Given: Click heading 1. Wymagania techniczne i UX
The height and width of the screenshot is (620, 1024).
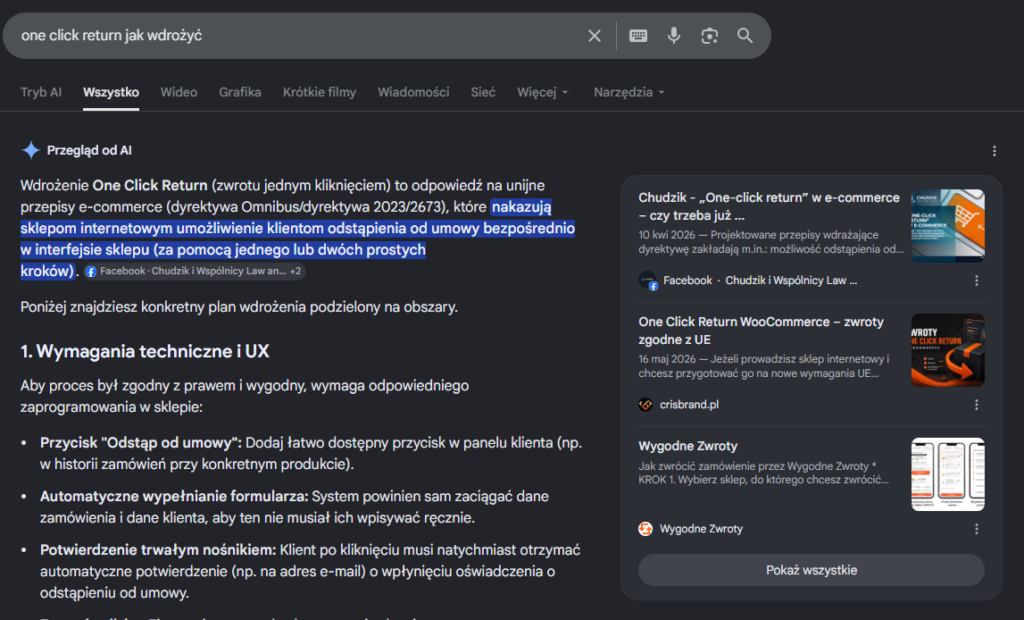Looking at the screenshot, I should click(144, 351).
